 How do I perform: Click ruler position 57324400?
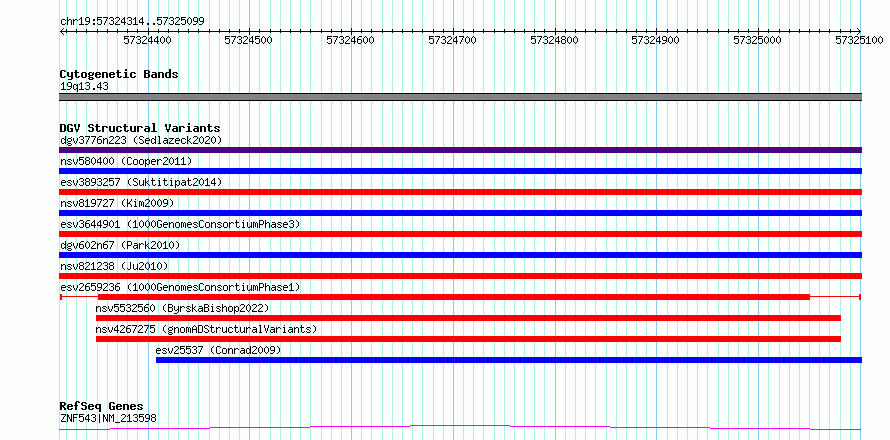[x=147, y=40]
